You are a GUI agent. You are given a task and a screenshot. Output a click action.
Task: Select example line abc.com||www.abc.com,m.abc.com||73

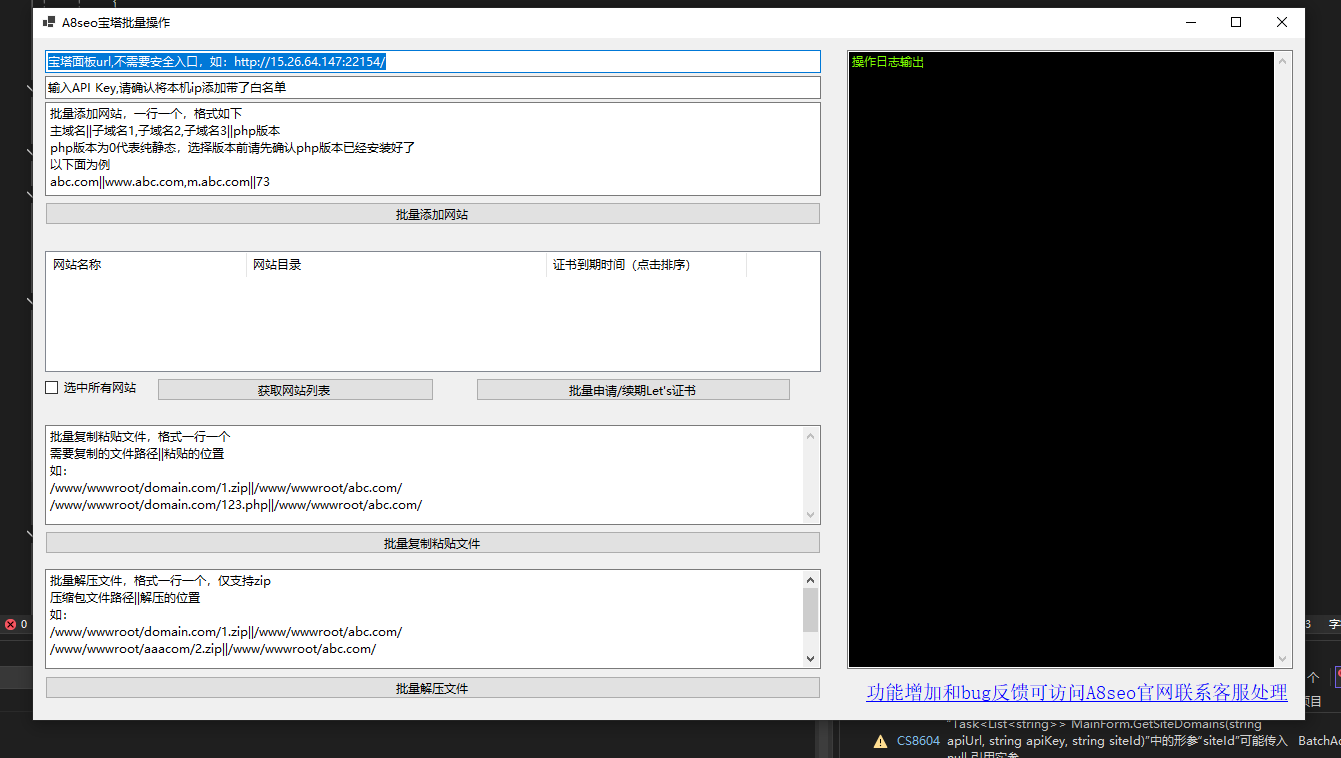(x=160, y=182)
